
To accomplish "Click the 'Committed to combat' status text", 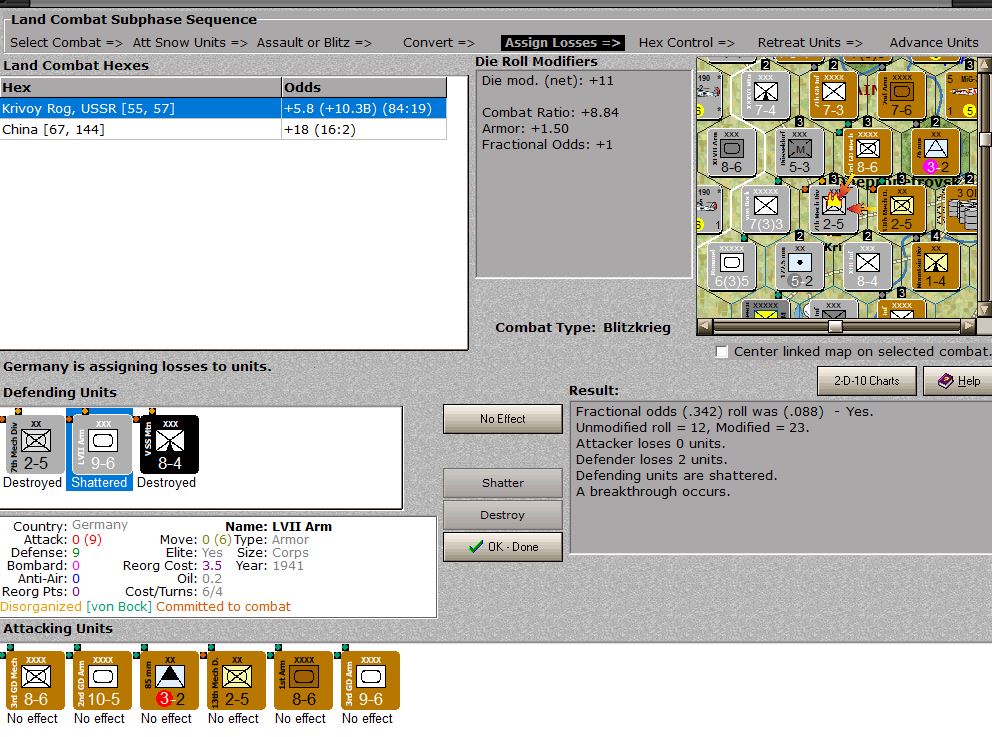I will pyautogui.click(x=223, y=607).
